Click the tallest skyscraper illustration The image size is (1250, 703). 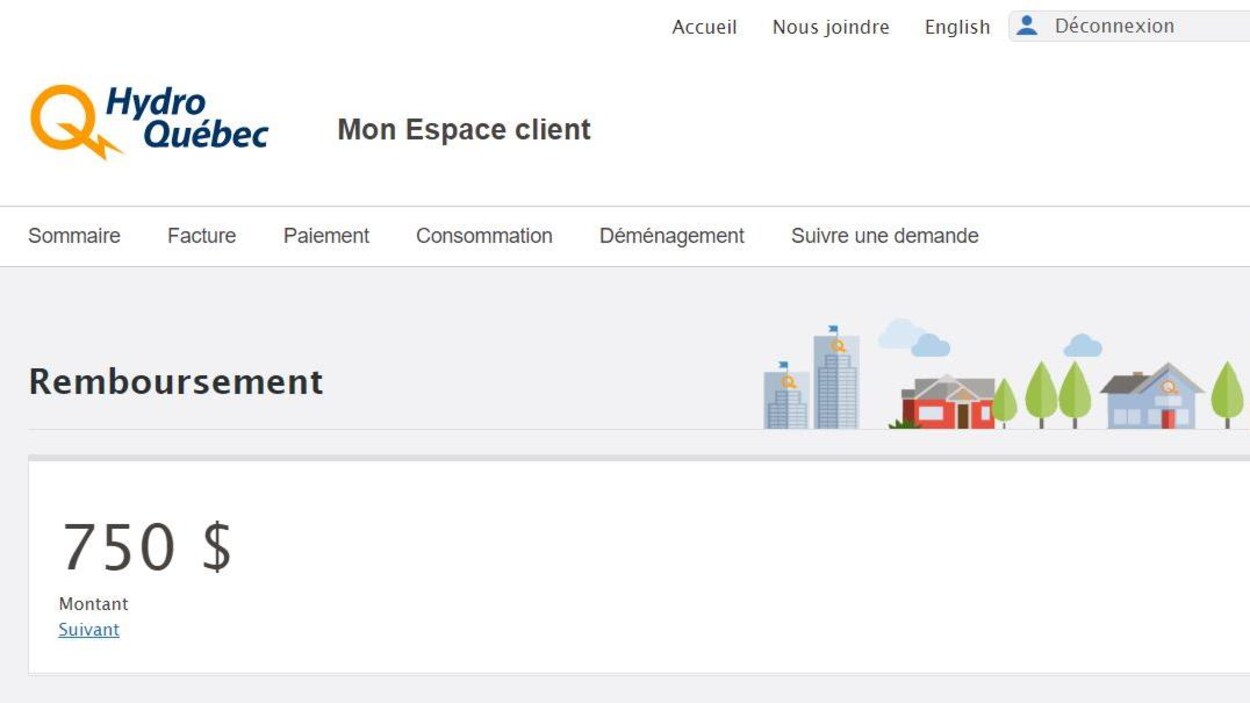[x=836, y=380]
